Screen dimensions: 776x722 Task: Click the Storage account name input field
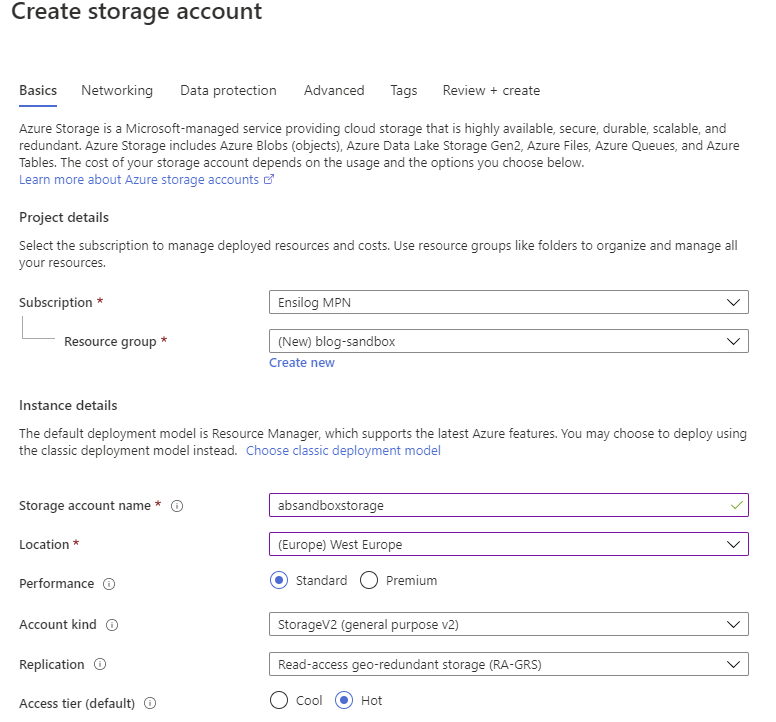[x=509, y=505]
